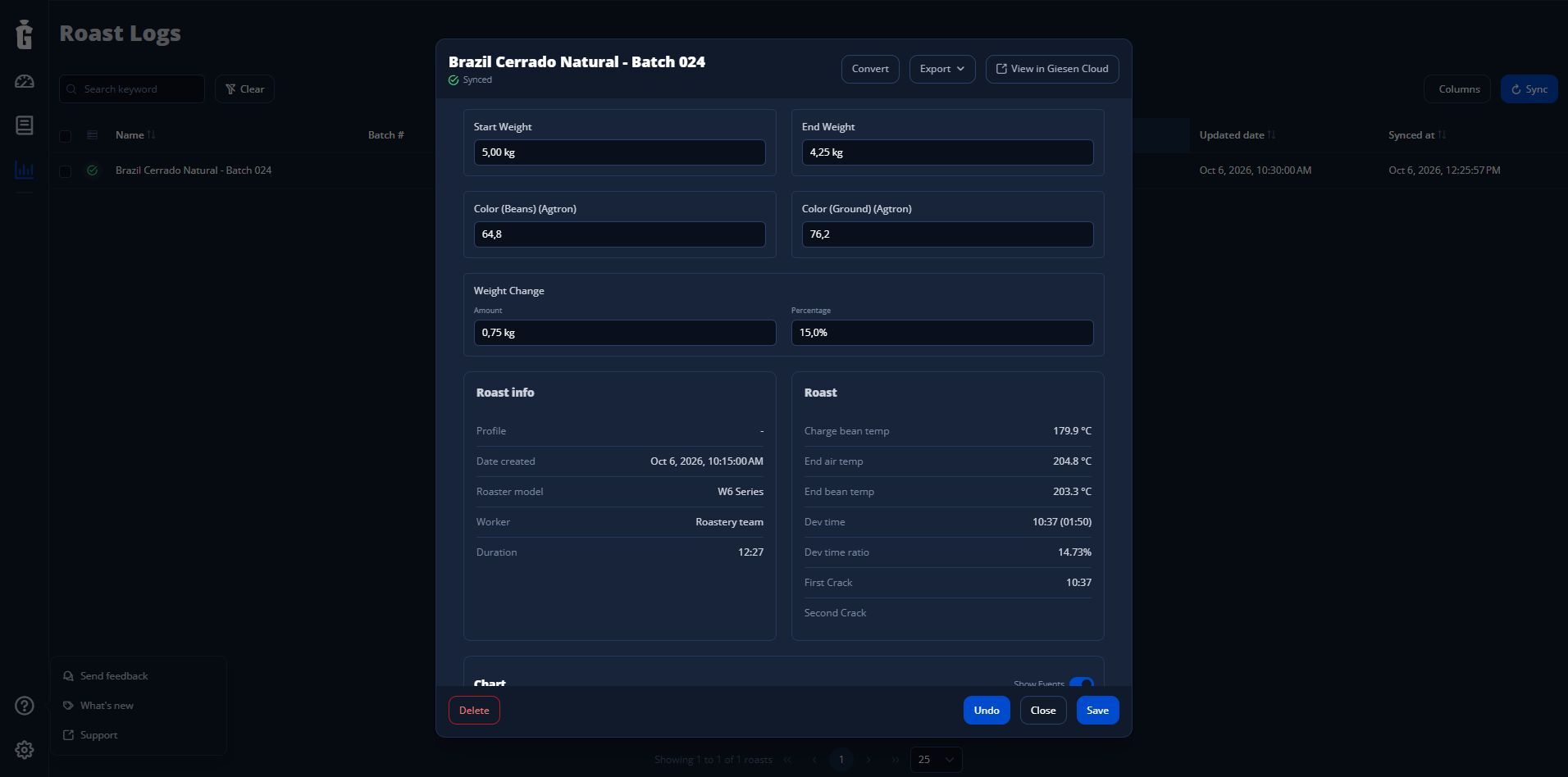Open the Columns button
This screenshot has height=777, width=1568.
tap(1458, 89)
